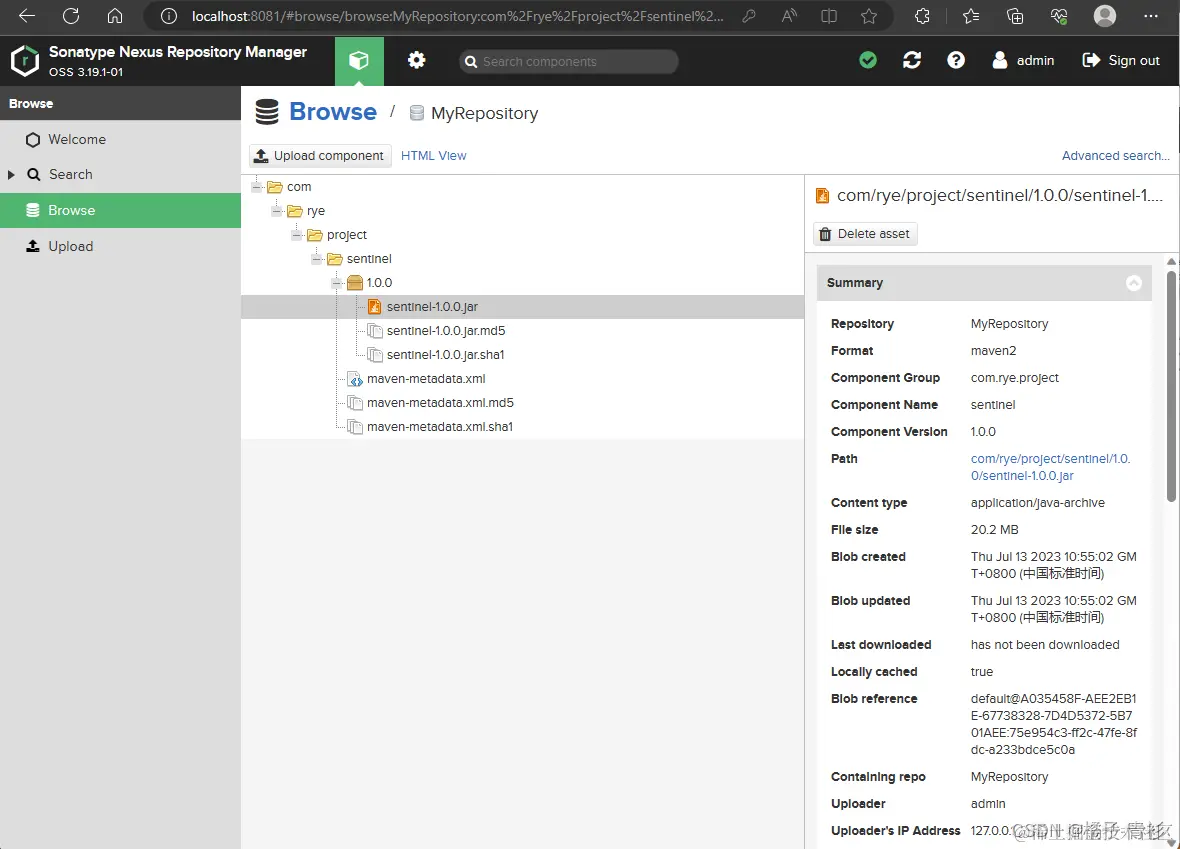Click Delete asset button

tap(865, 234)
